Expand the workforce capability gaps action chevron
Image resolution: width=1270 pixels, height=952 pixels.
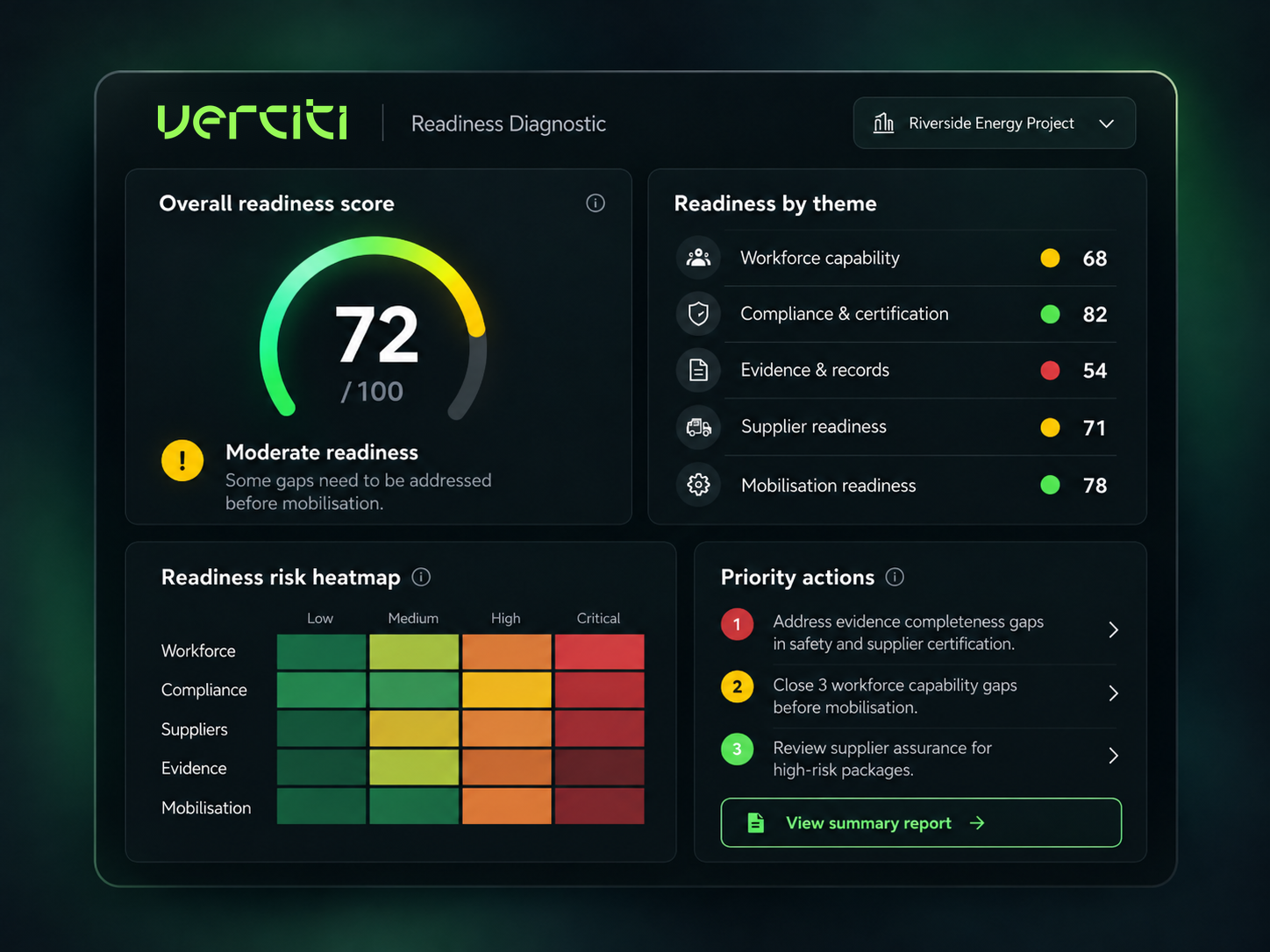pyautogui.click(x=1113, y=693)
